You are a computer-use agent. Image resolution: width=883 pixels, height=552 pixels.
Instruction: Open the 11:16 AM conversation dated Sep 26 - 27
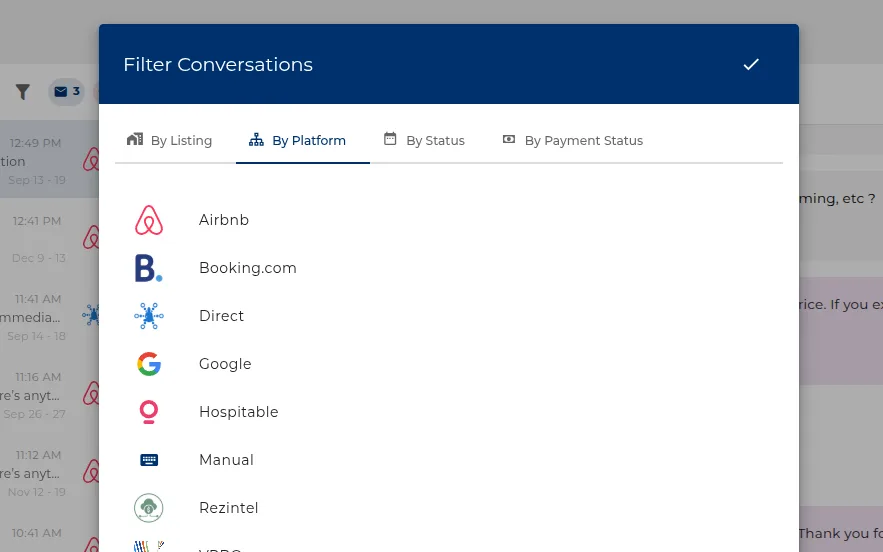click(x=50, y=394)
